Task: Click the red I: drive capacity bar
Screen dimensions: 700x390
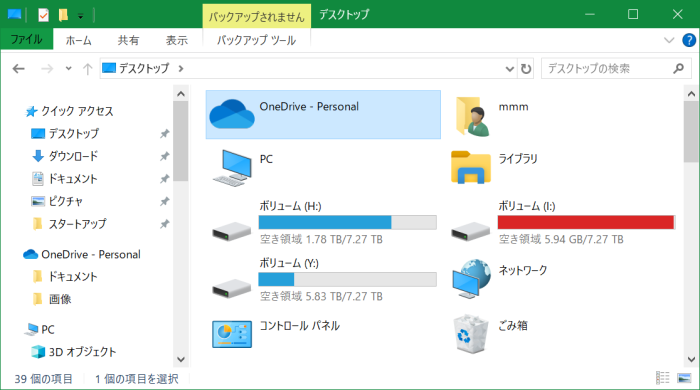Action: coord(586,222)
